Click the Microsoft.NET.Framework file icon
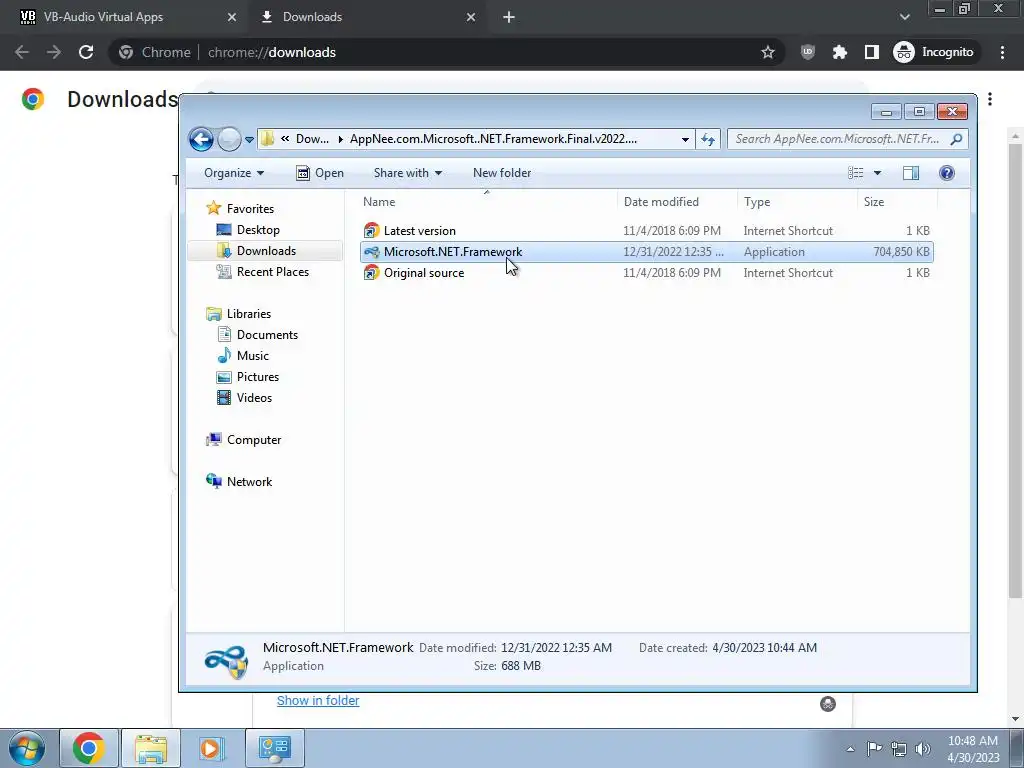 (372, 252)
